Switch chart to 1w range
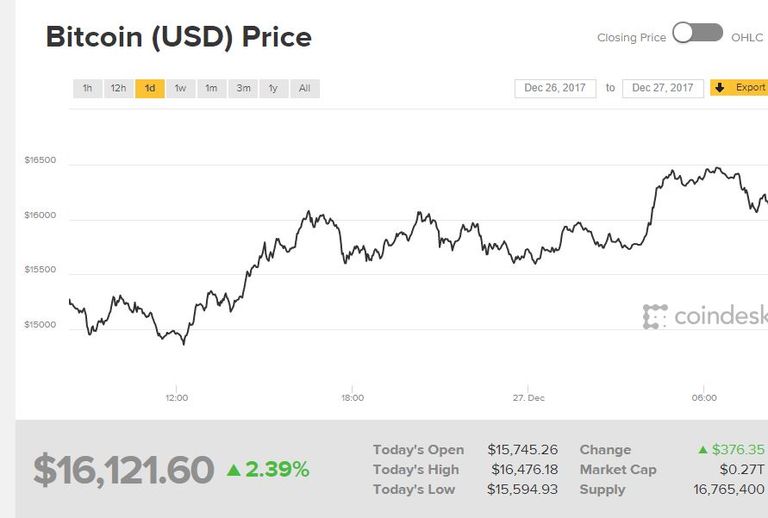Screen dimensions: 768x518 [x=180, y=88]
